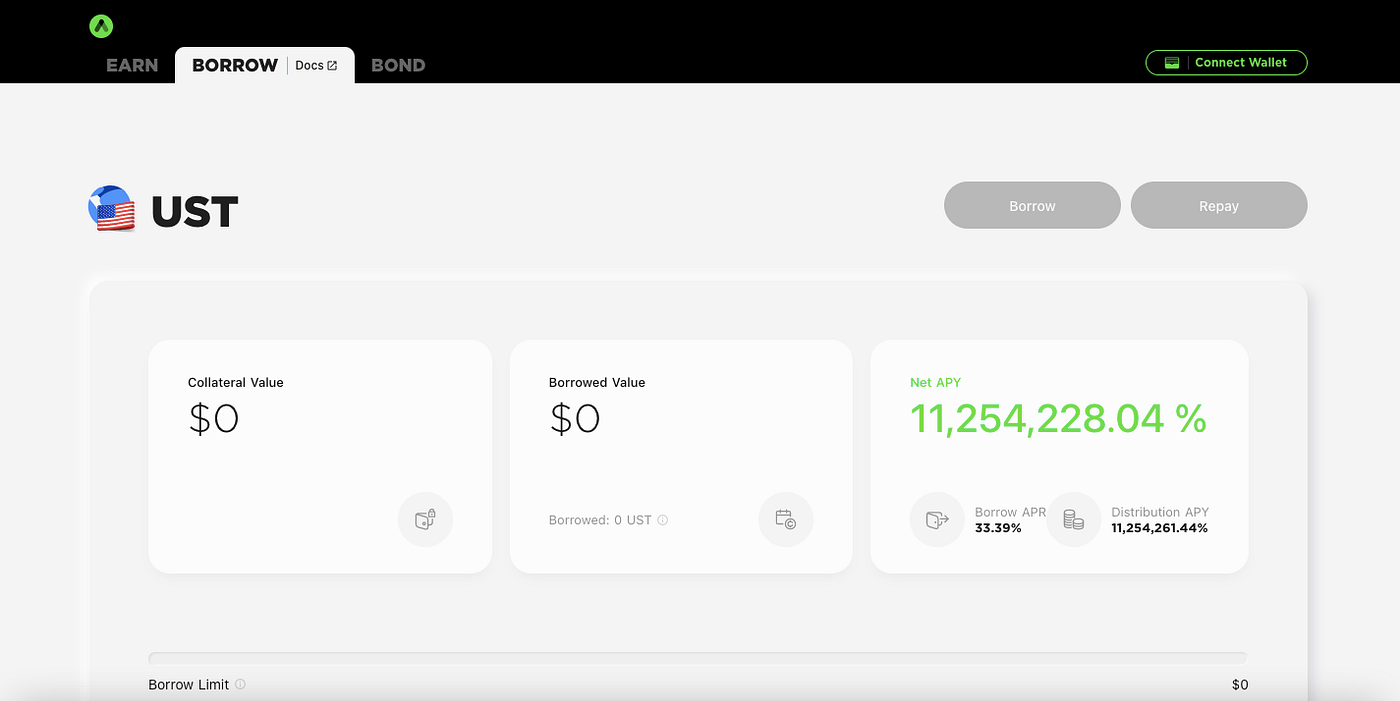Screen dimensions: 1400x701
Task: Click the collateral wallet lock icon
Action: [425, 519]
